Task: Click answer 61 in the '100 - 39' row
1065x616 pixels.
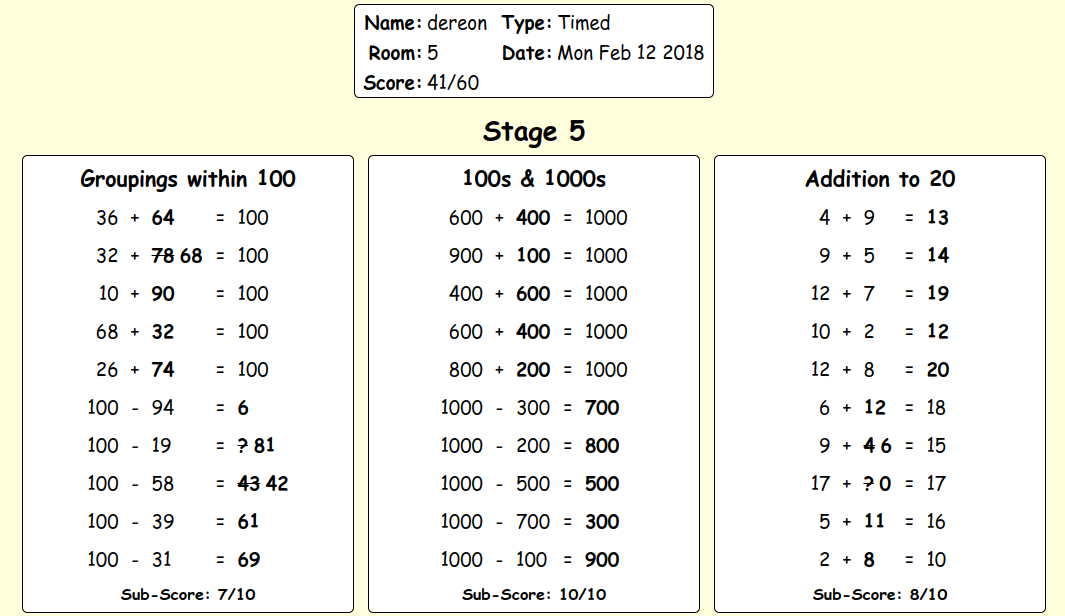Action: (x=248, y=522)
